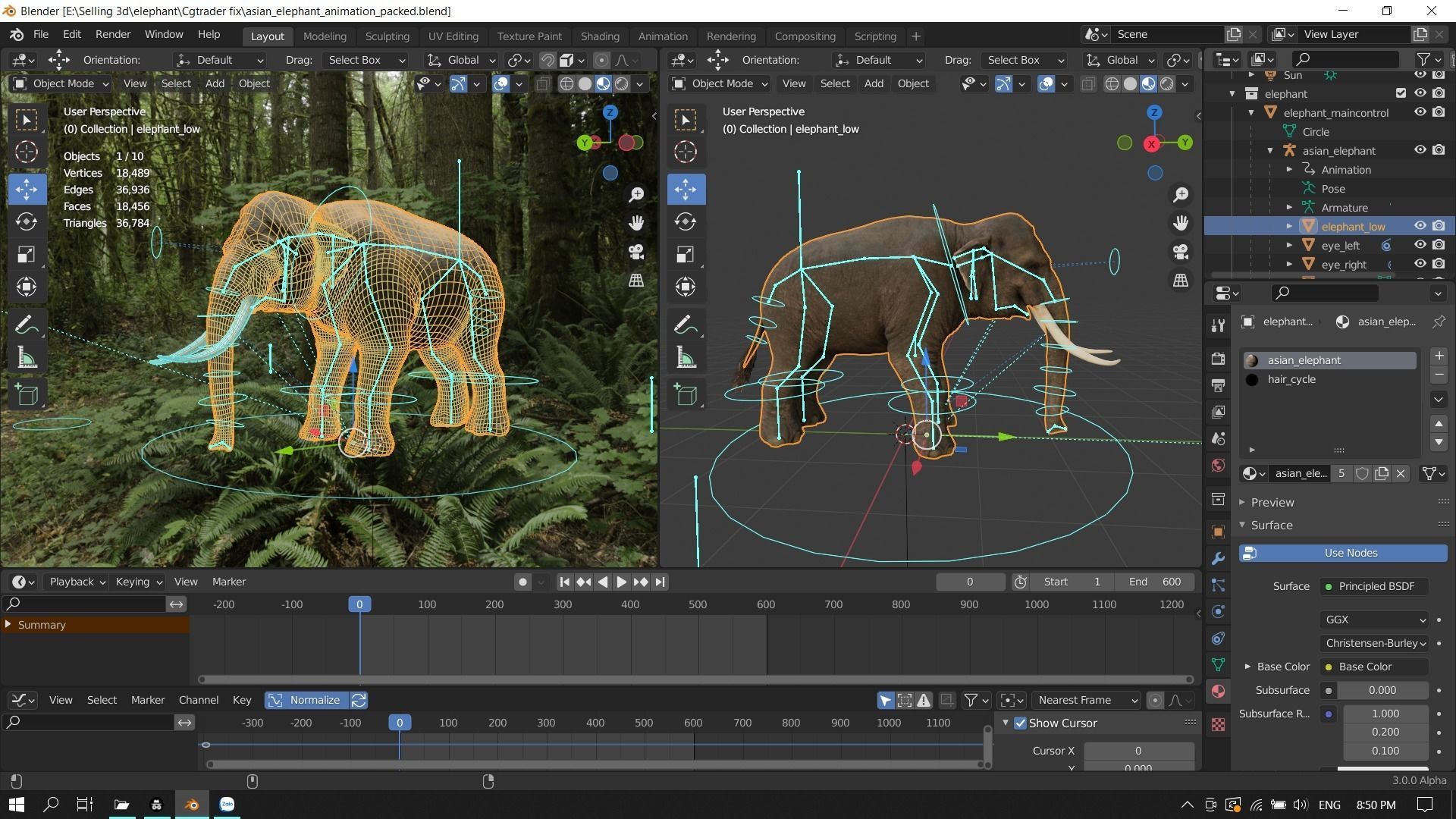The width and height of the screenshot is (1456, 819).
Task: Play the animation forward
Action: 621,582
